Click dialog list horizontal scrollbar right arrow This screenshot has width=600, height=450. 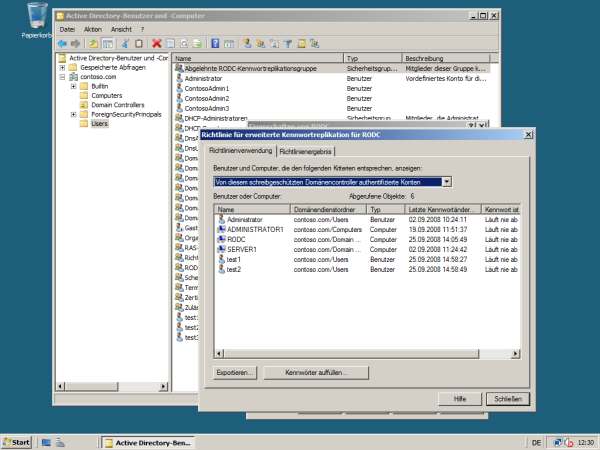pos(515,354)
